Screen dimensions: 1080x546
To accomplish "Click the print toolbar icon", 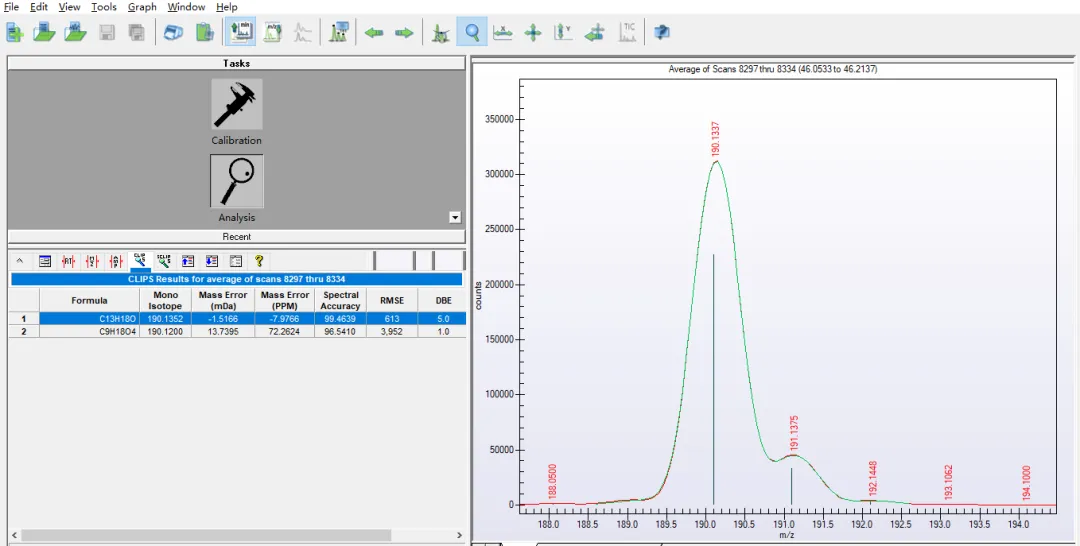I will (x=173, y=33).
